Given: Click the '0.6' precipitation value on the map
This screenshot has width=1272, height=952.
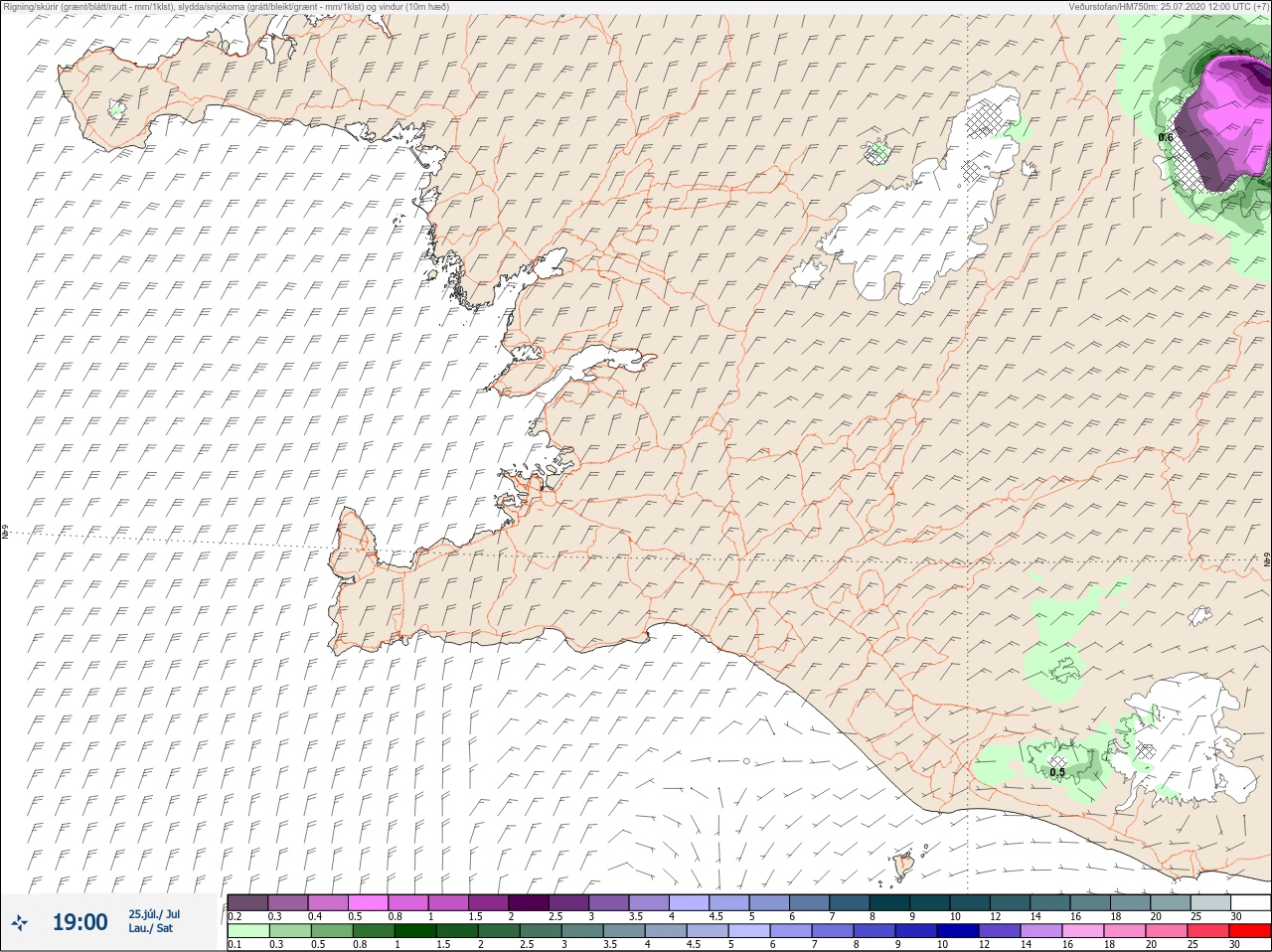Looking at the screenshot, I should point(1166,137).
